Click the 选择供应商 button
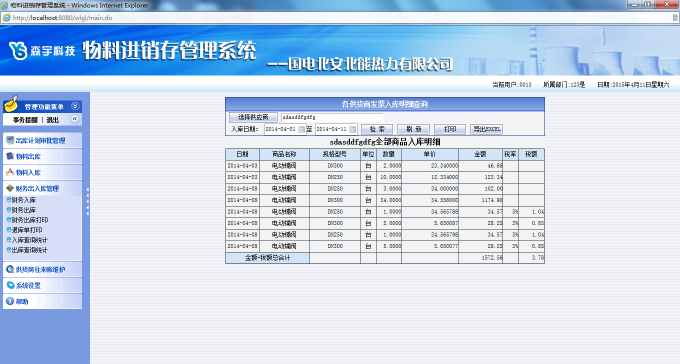This screenshot has height=364, width=680. [x=253, y=117]
